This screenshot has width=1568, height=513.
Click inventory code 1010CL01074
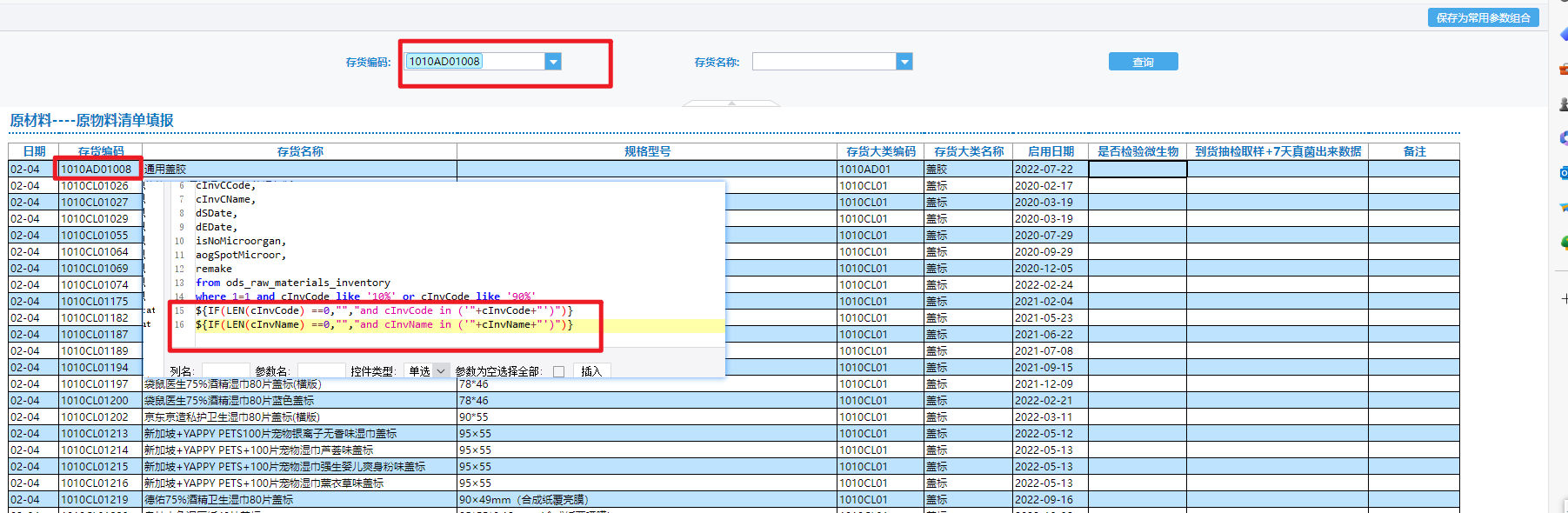click(x=100, y=285)
